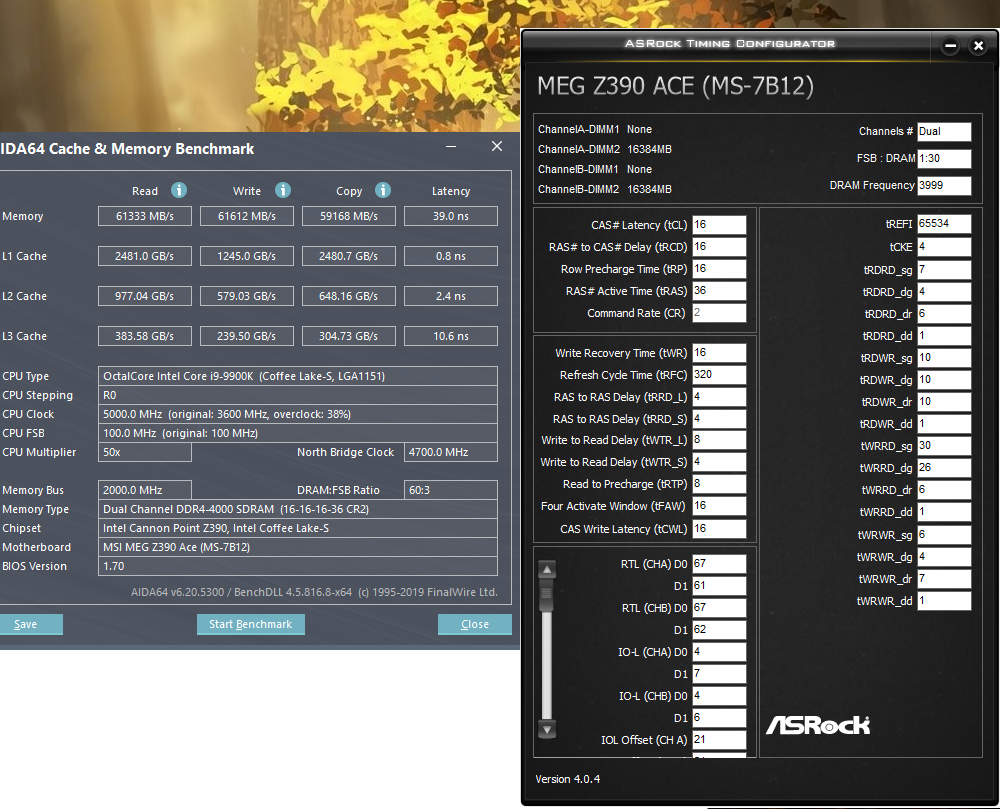Click the Close button in AIDA64
This screenshot has height=809, width=1000.
474,624
